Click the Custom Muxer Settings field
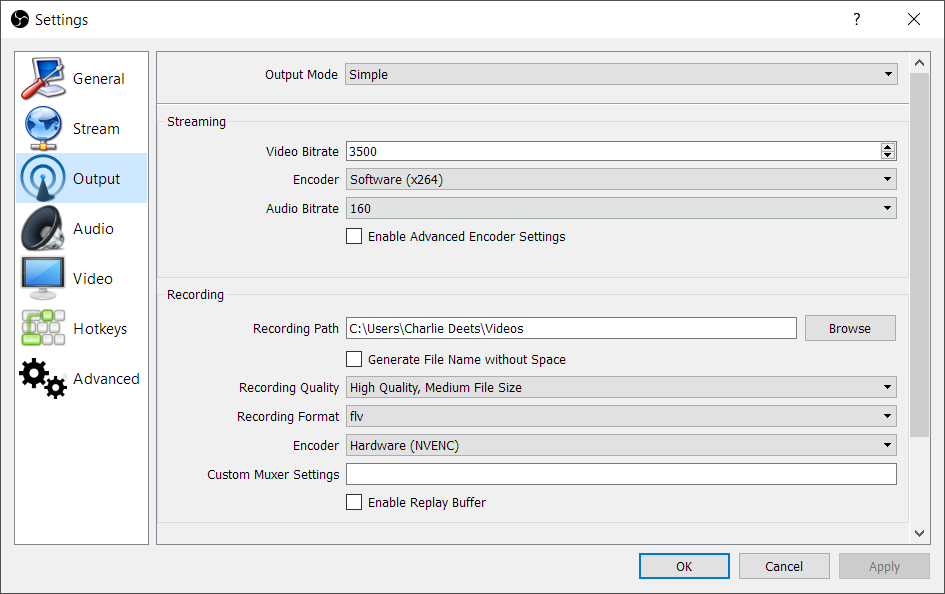 click(621, 474)
